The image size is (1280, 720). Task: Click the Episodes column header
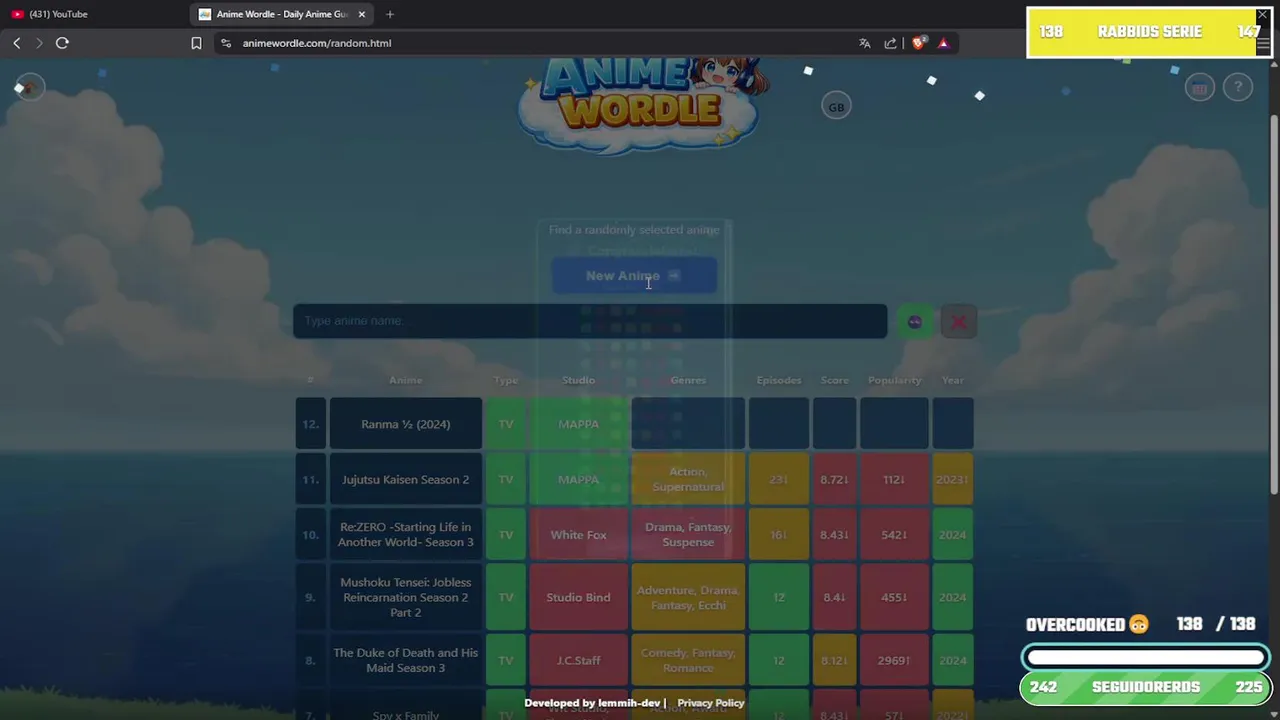tap(779, 380)
